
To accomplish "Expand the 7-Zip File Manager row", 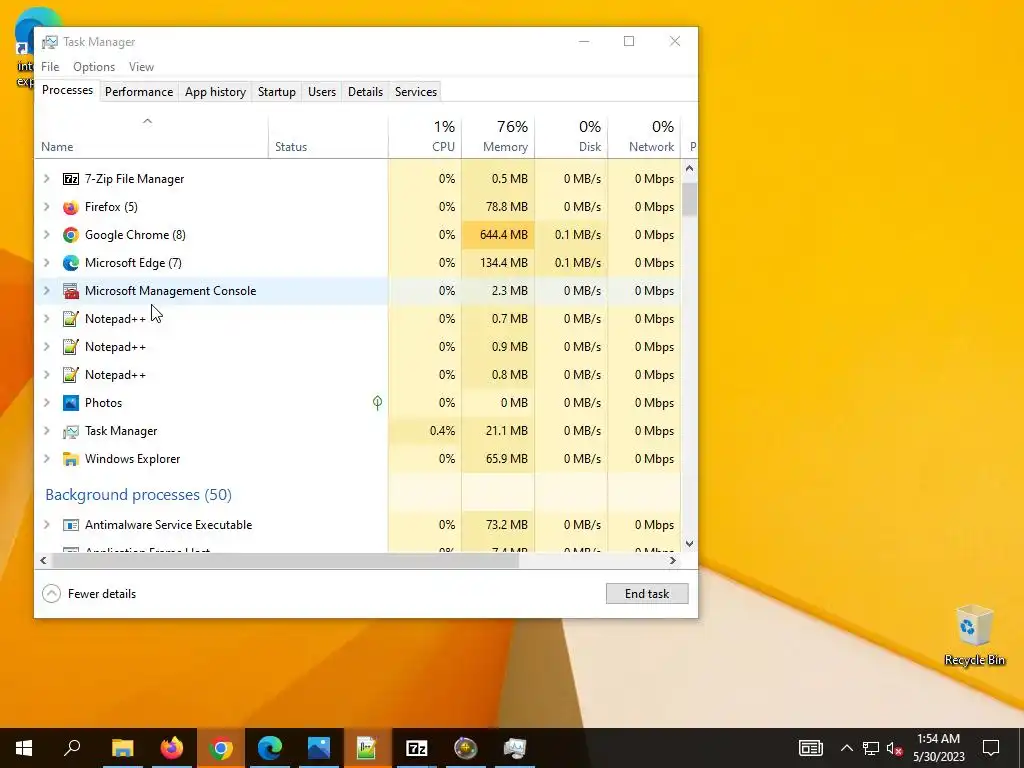I will (46, 178).
